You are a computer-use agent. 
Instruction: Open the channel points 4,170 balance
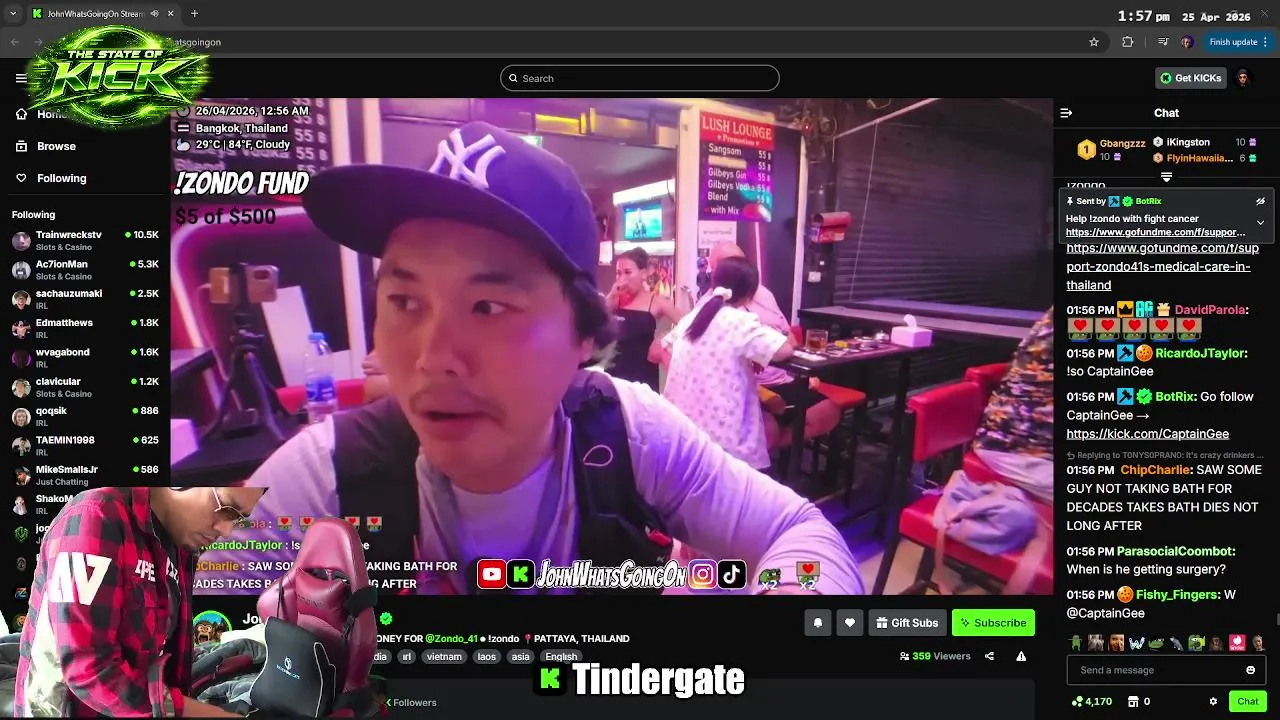1091,701
